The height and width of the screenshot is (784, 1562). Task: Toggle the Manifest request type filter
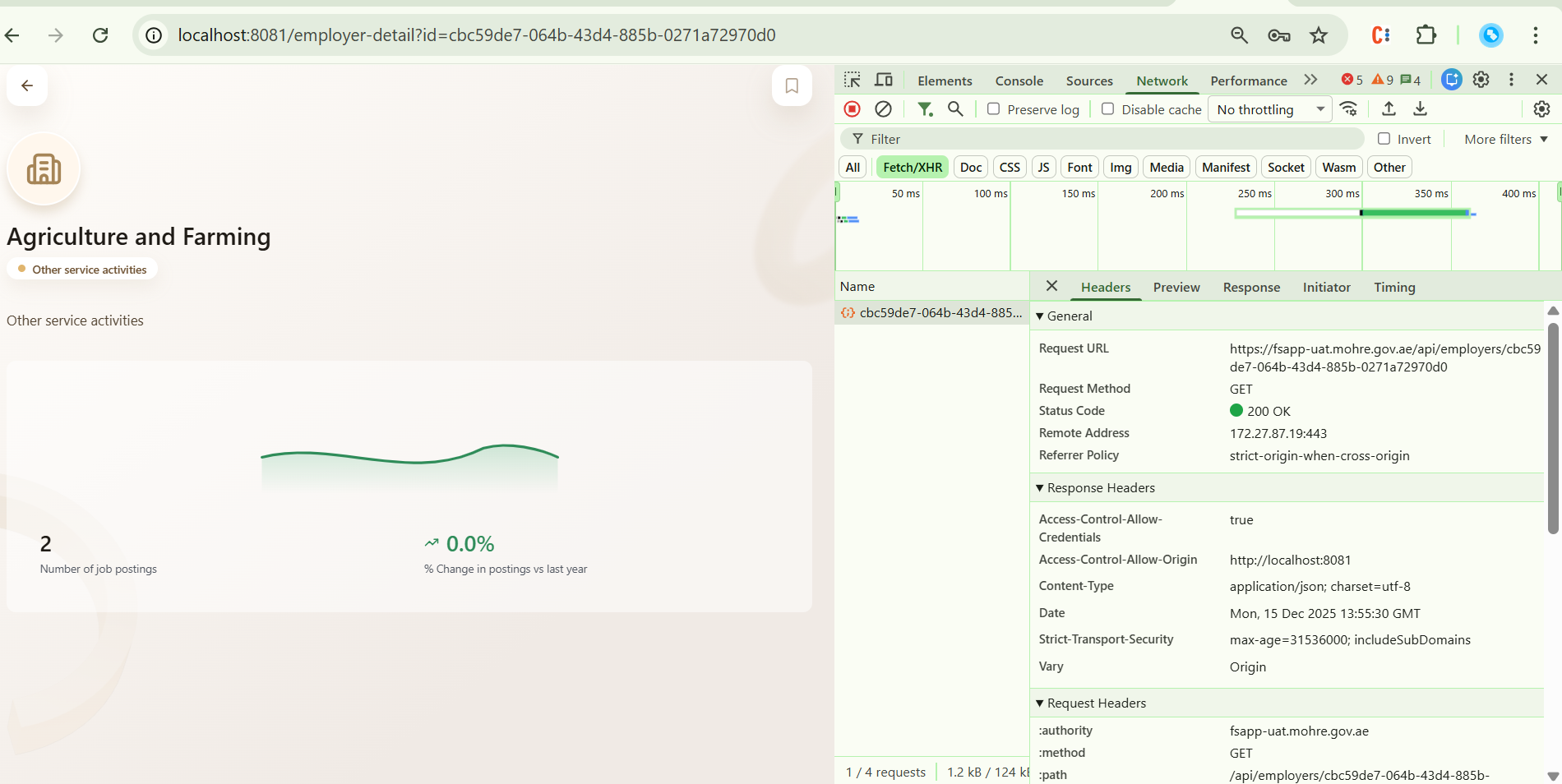tap(1226, 167)
